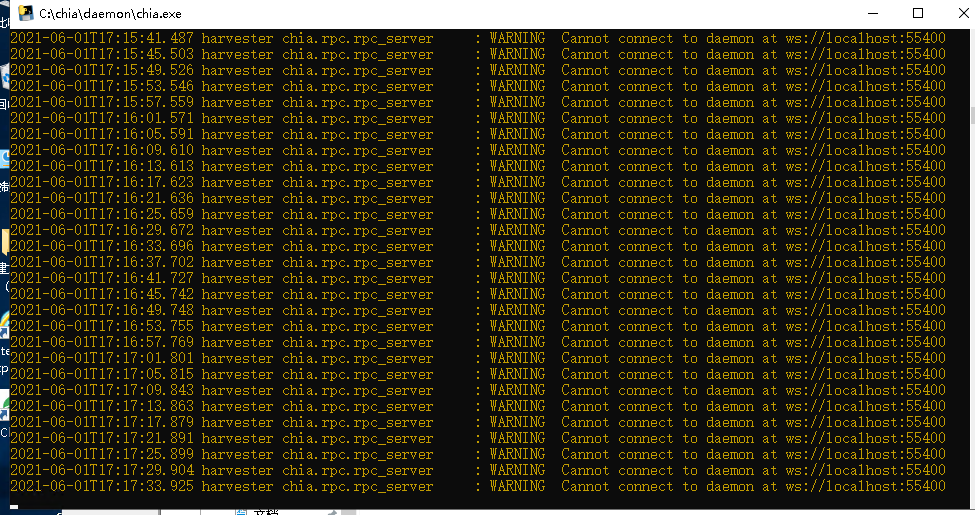Viewport: 975px width, 515px height.
Task: Maximize the chia.exe console window
Action: (918, 13)
